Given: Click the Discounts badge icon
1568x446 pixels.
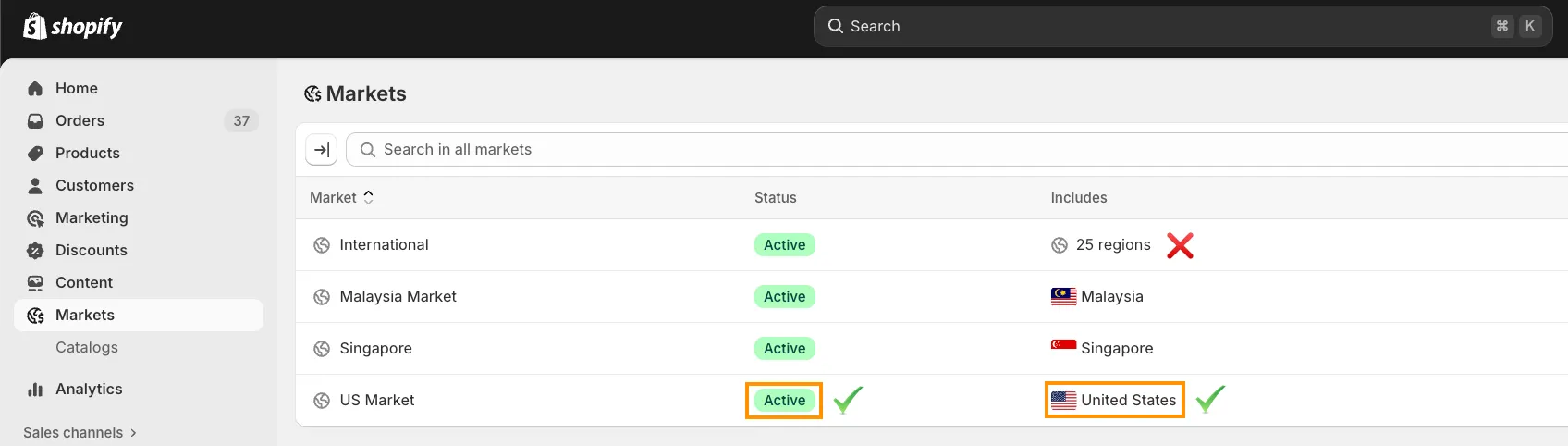Looking at the screenshot, I should click(35, 251).
